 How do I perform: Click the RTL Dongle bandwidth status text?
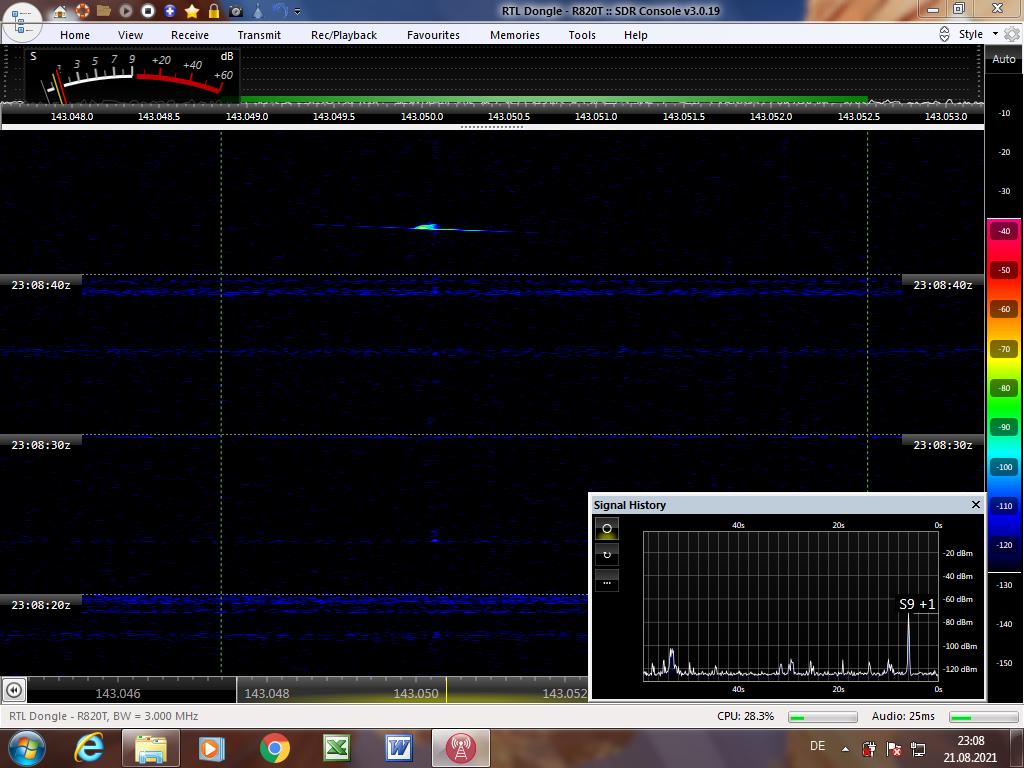(103, 716)
